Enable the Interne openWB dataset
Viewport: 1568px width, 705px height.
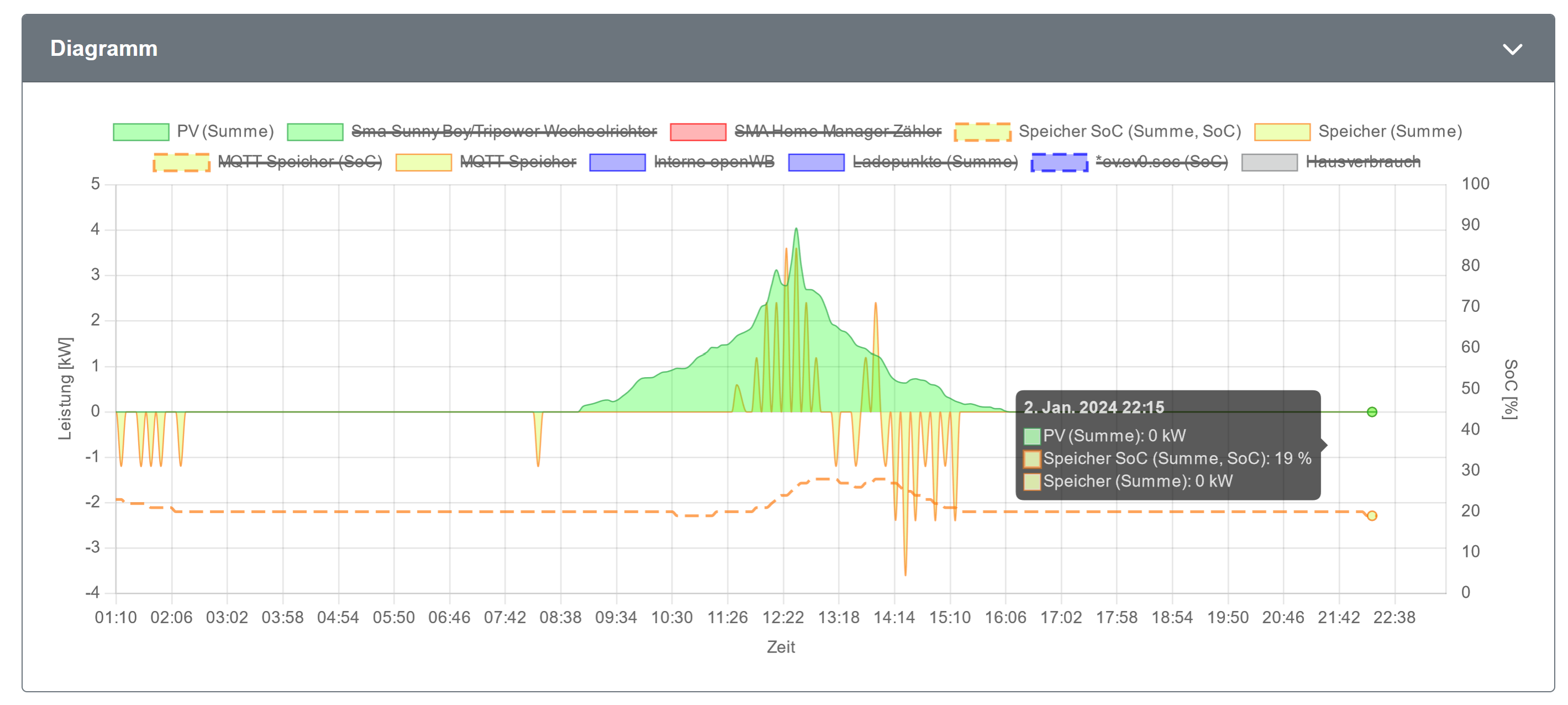pos(714,162)
